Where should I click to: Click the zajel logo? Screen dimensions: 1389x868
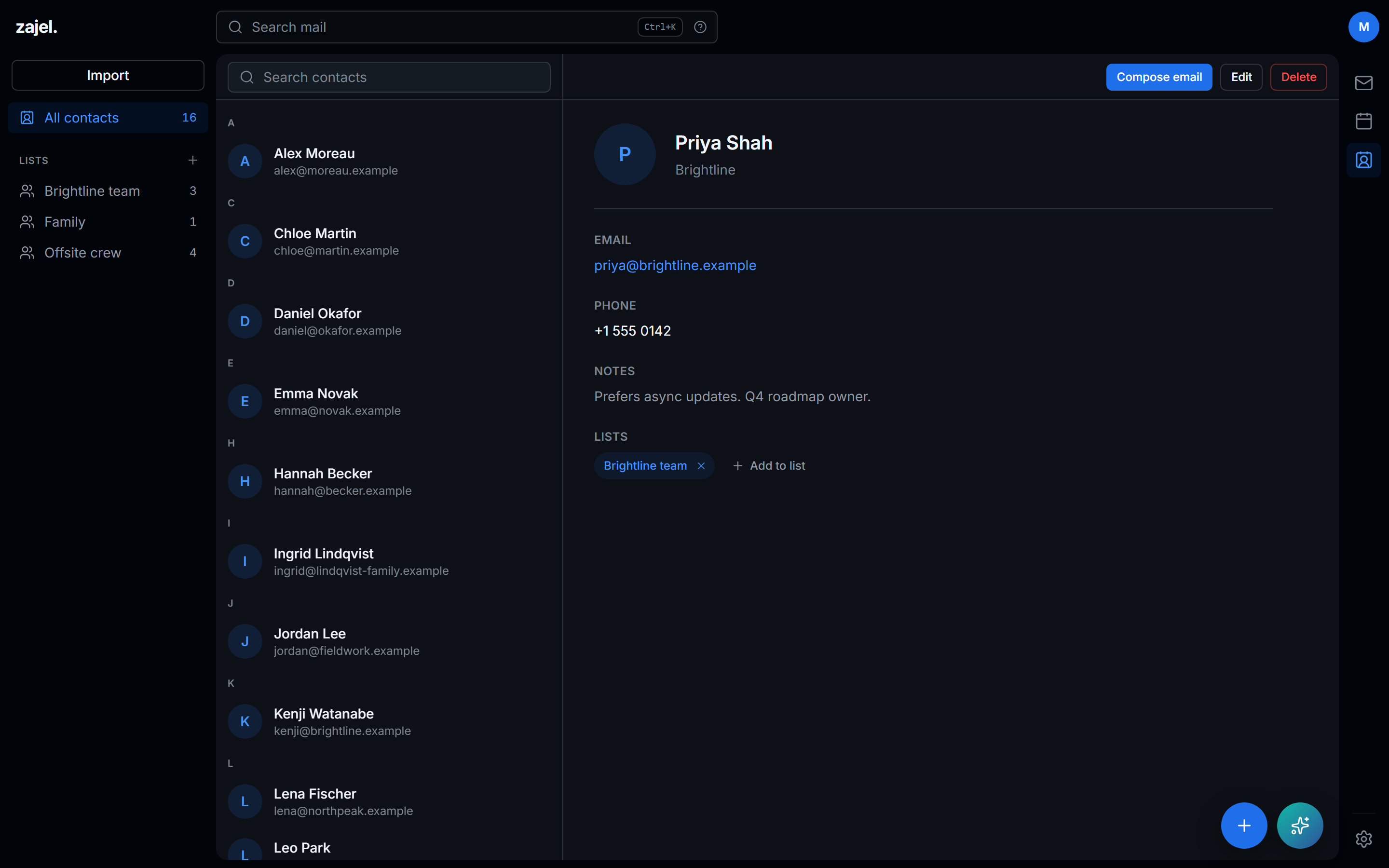(x=36, y=27)
